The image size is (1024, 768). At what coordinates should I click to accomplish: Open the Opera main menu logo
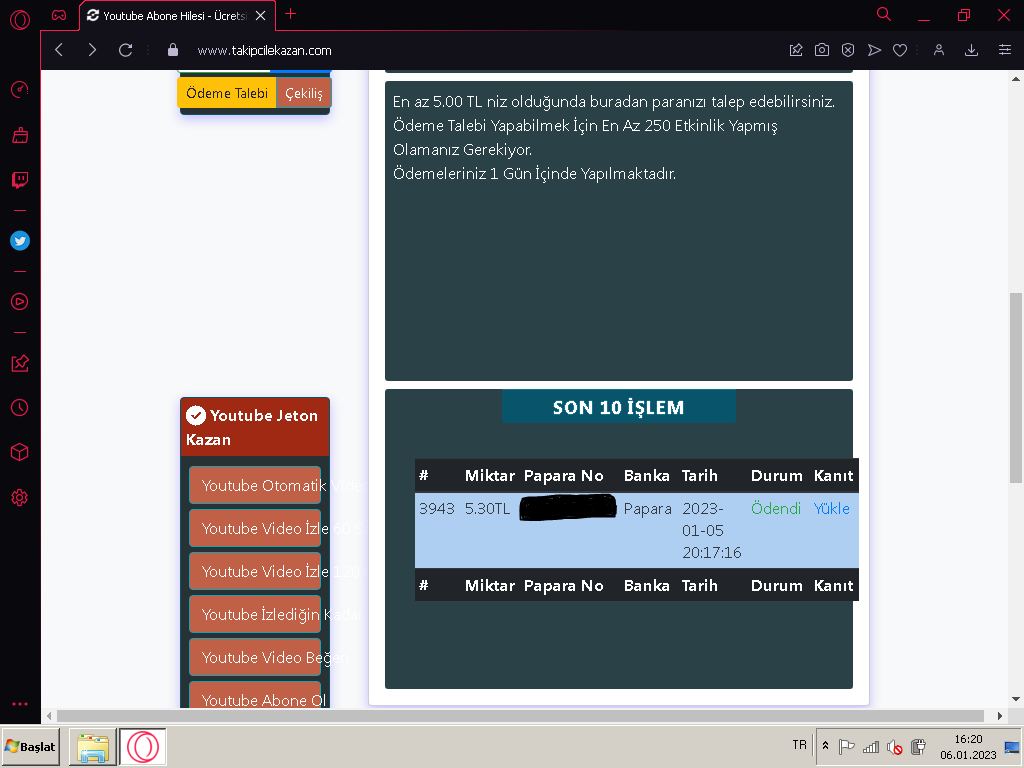click(x=20, y=19)
